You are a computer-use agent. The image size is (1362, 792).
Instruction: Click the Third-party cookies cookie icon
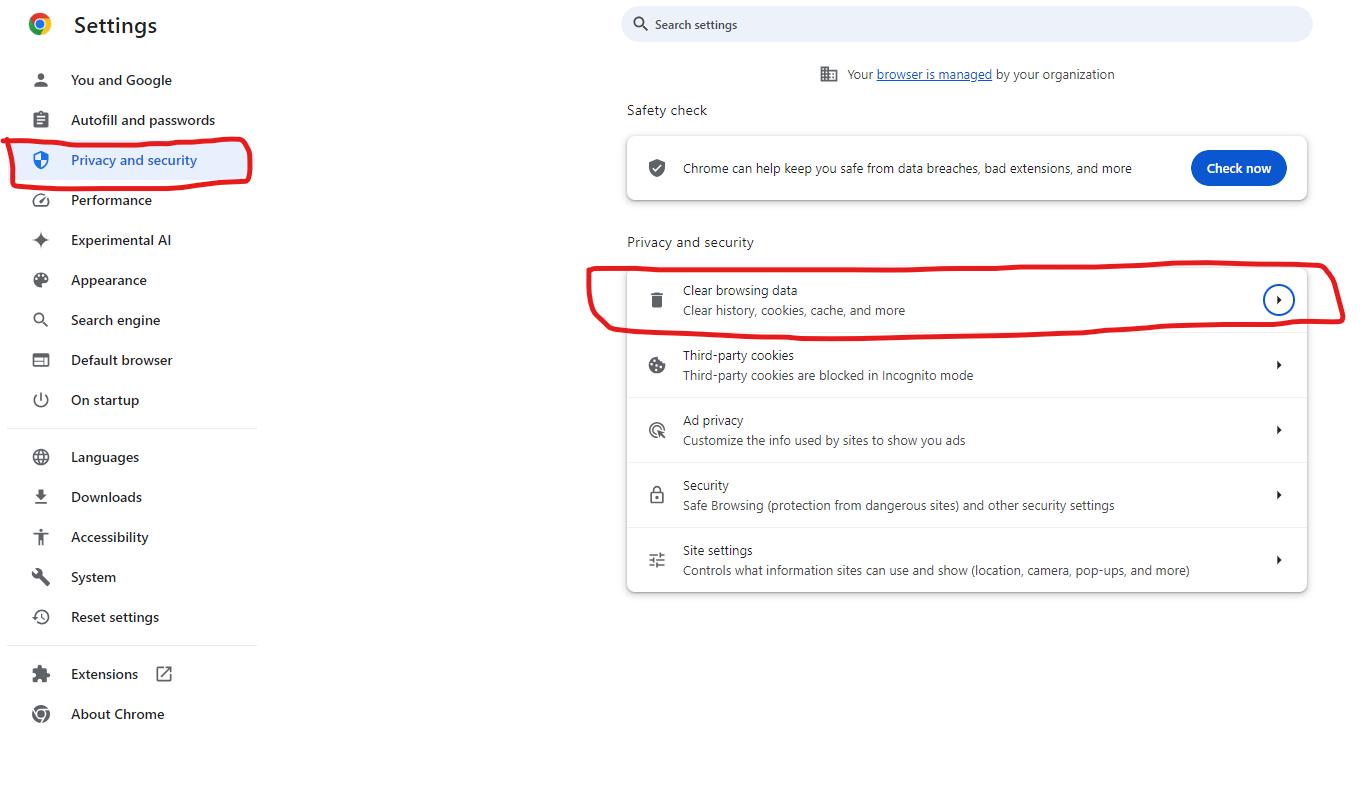tap(657, 365)
